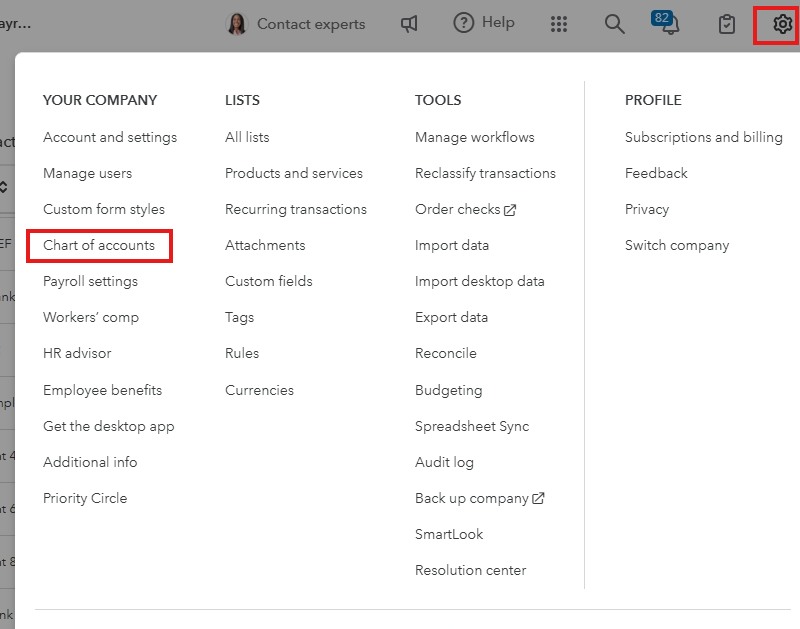Open the Audit log
Viewport: 800px width, 629px height.
pos(444,462)
